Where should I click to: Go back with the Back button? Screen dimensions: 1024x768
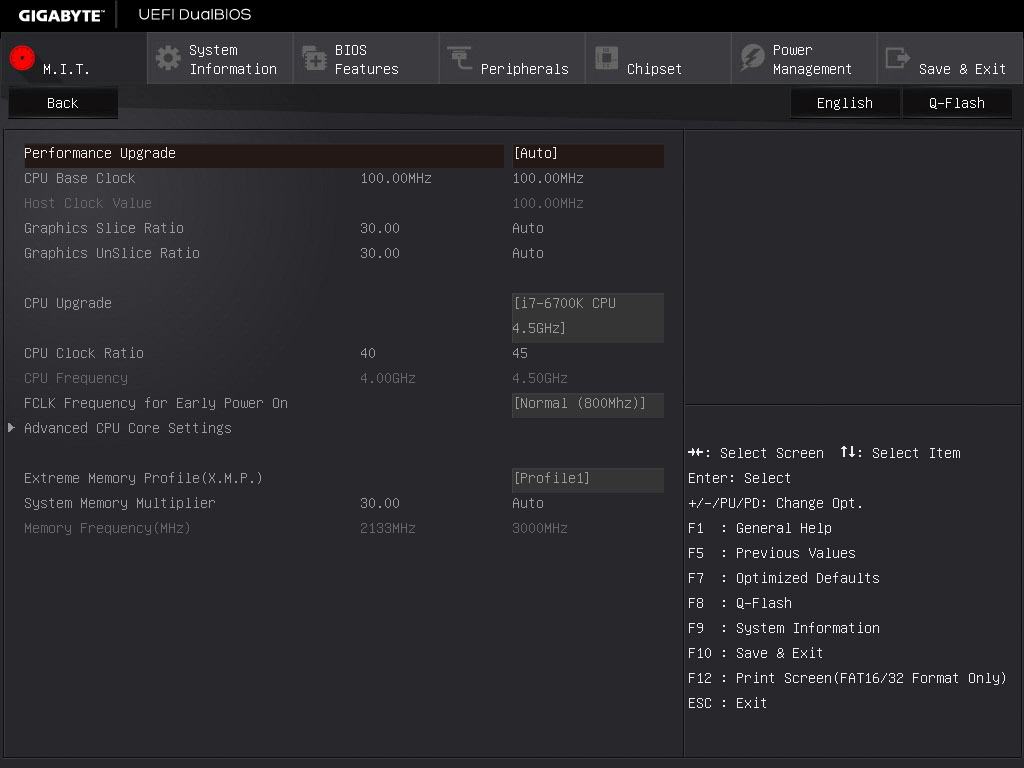pos(63,103)
